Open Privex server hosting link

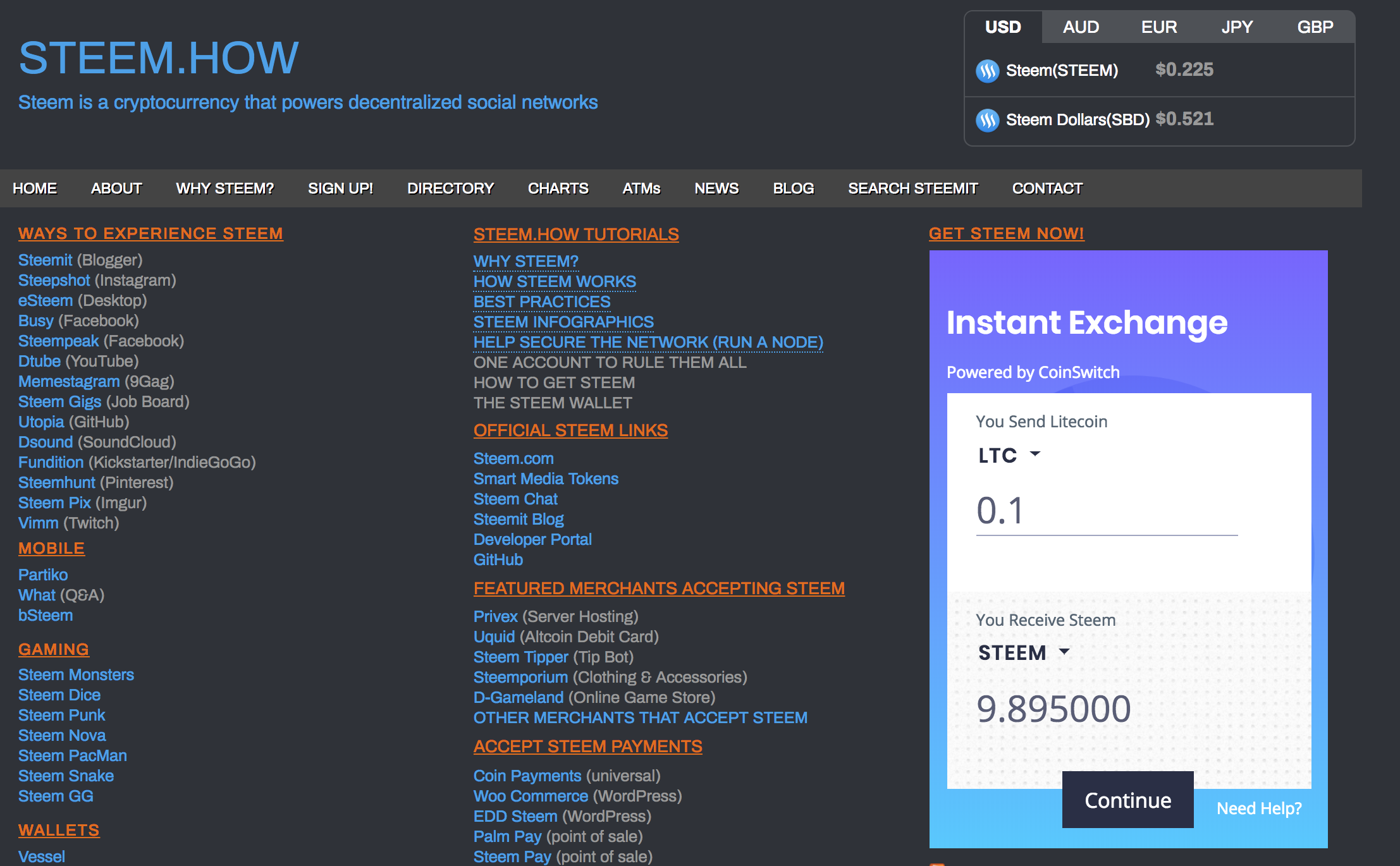[x=496, y=617]
